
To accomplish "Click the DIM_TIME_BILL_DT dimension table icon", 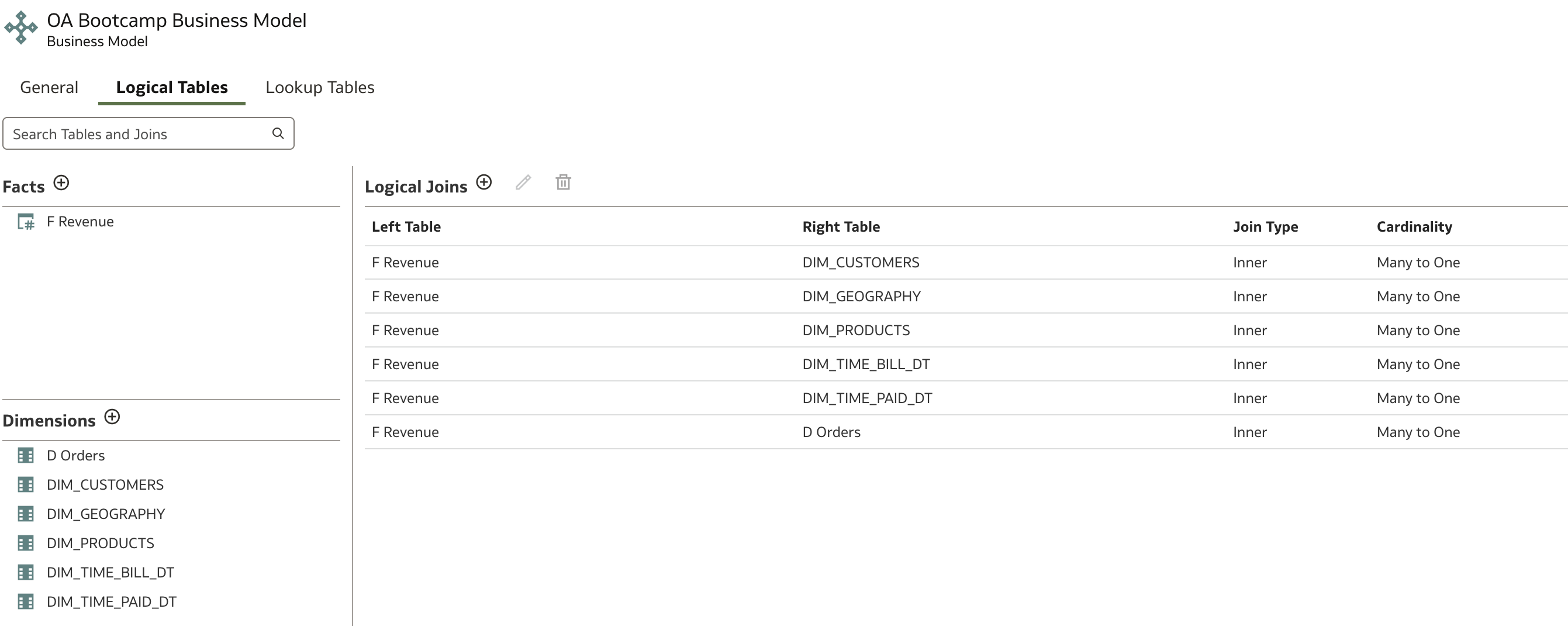I will [x=26, y=572].
